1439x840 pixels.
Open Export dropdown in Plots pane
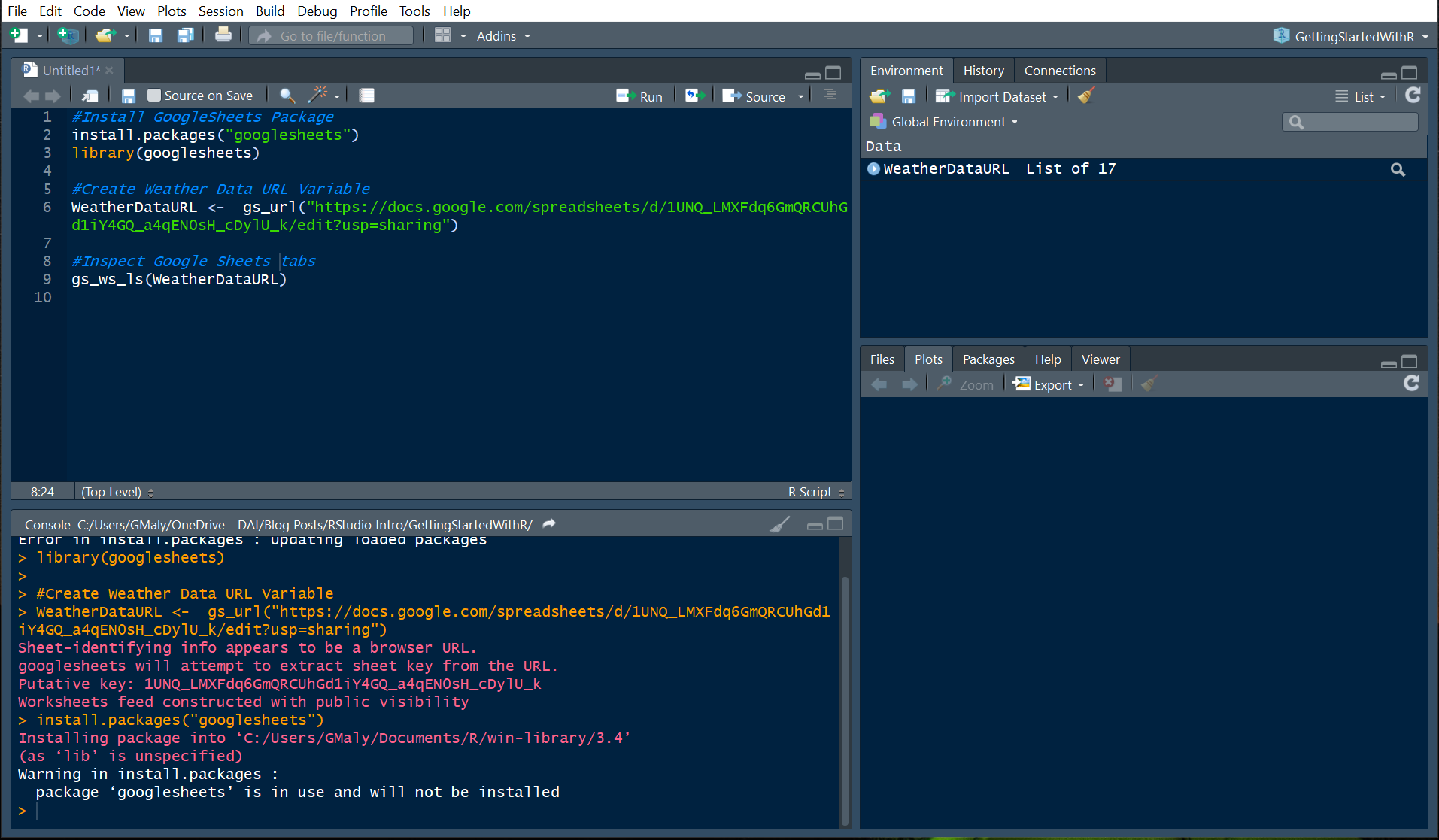pyautogui.click(x=1048, y=384)
